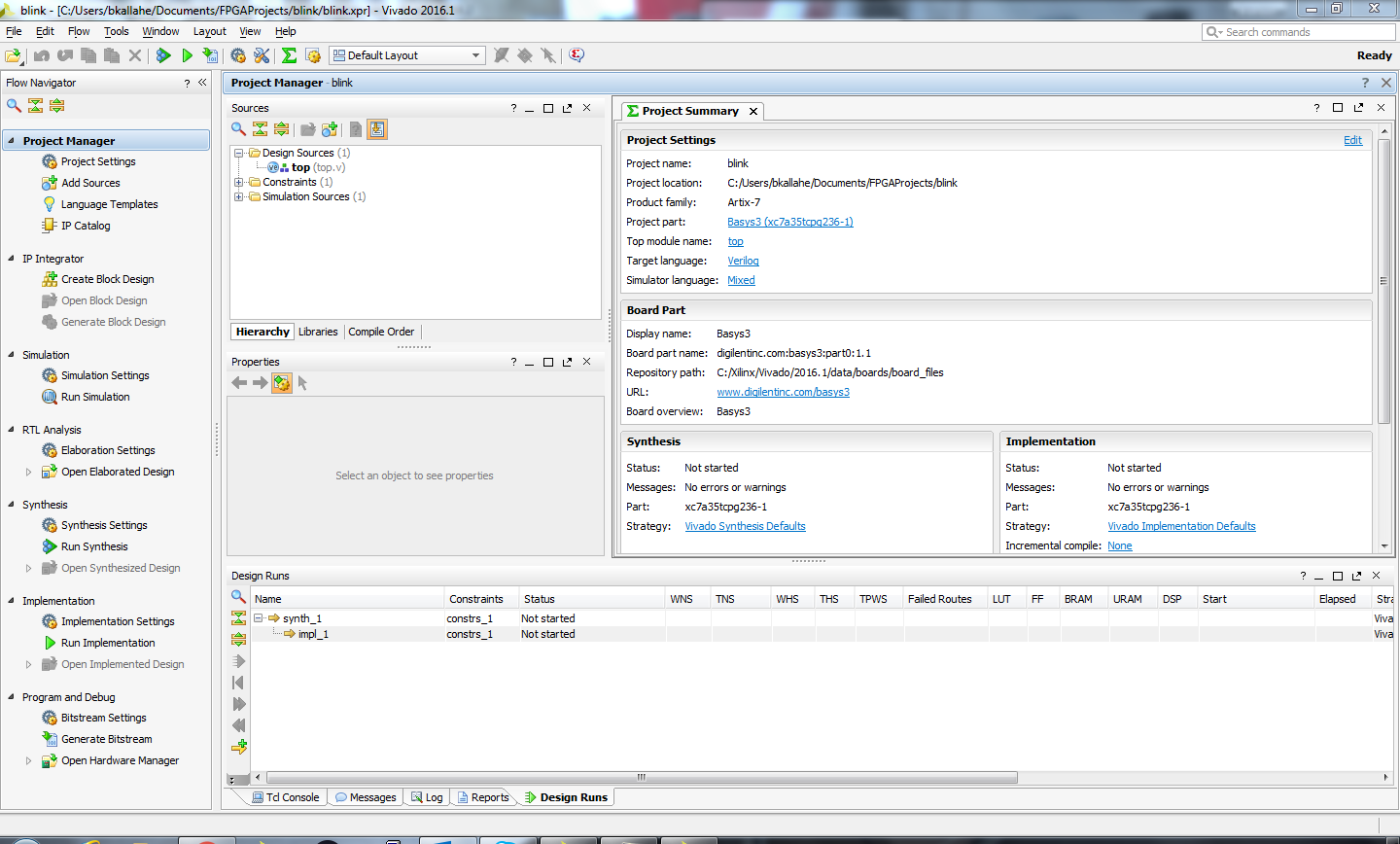Click the Open Project icon in the main toolbar

pos(14,55)
